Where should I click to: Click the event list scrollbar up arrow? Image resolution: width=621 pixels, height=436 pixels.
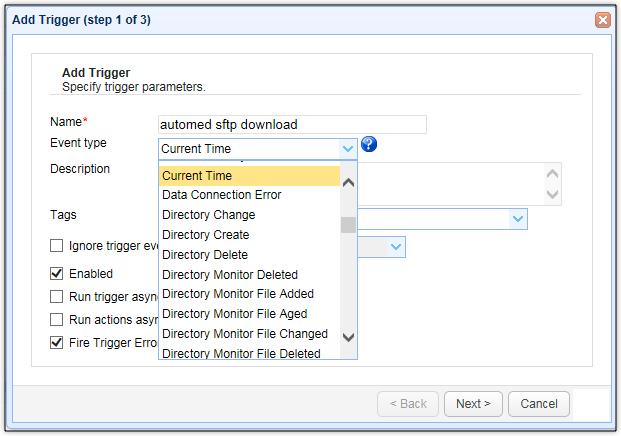click(348, 182)
